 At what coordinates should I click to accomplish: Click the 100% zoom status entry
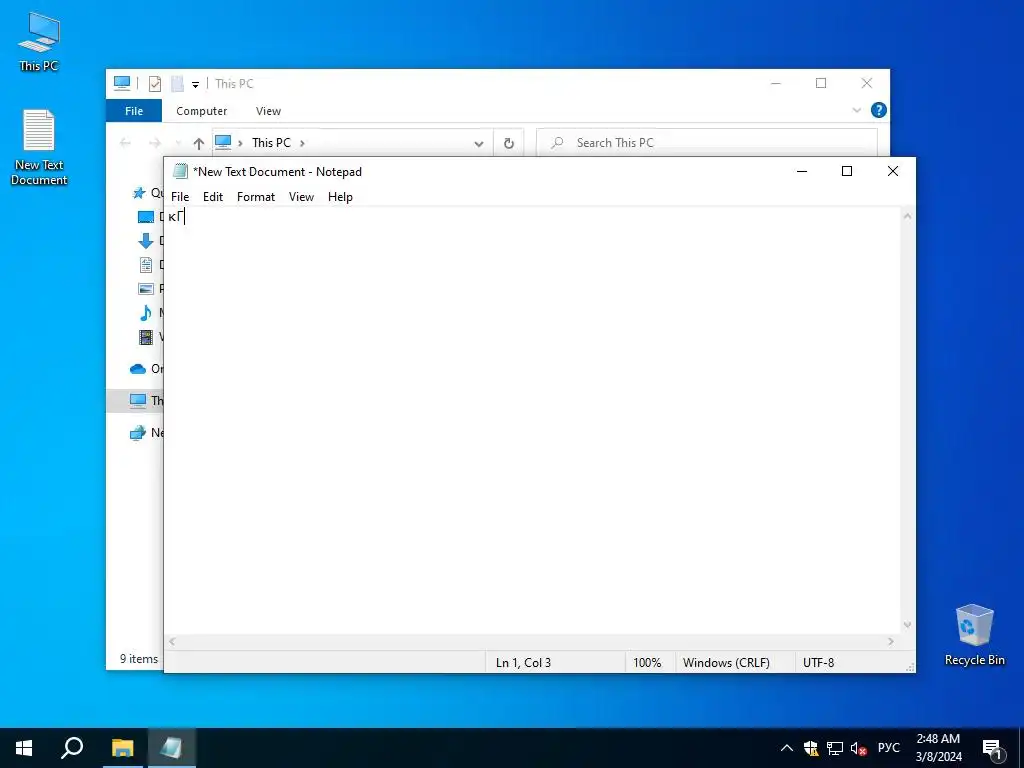pyautogui.click(x=647, y=662)
